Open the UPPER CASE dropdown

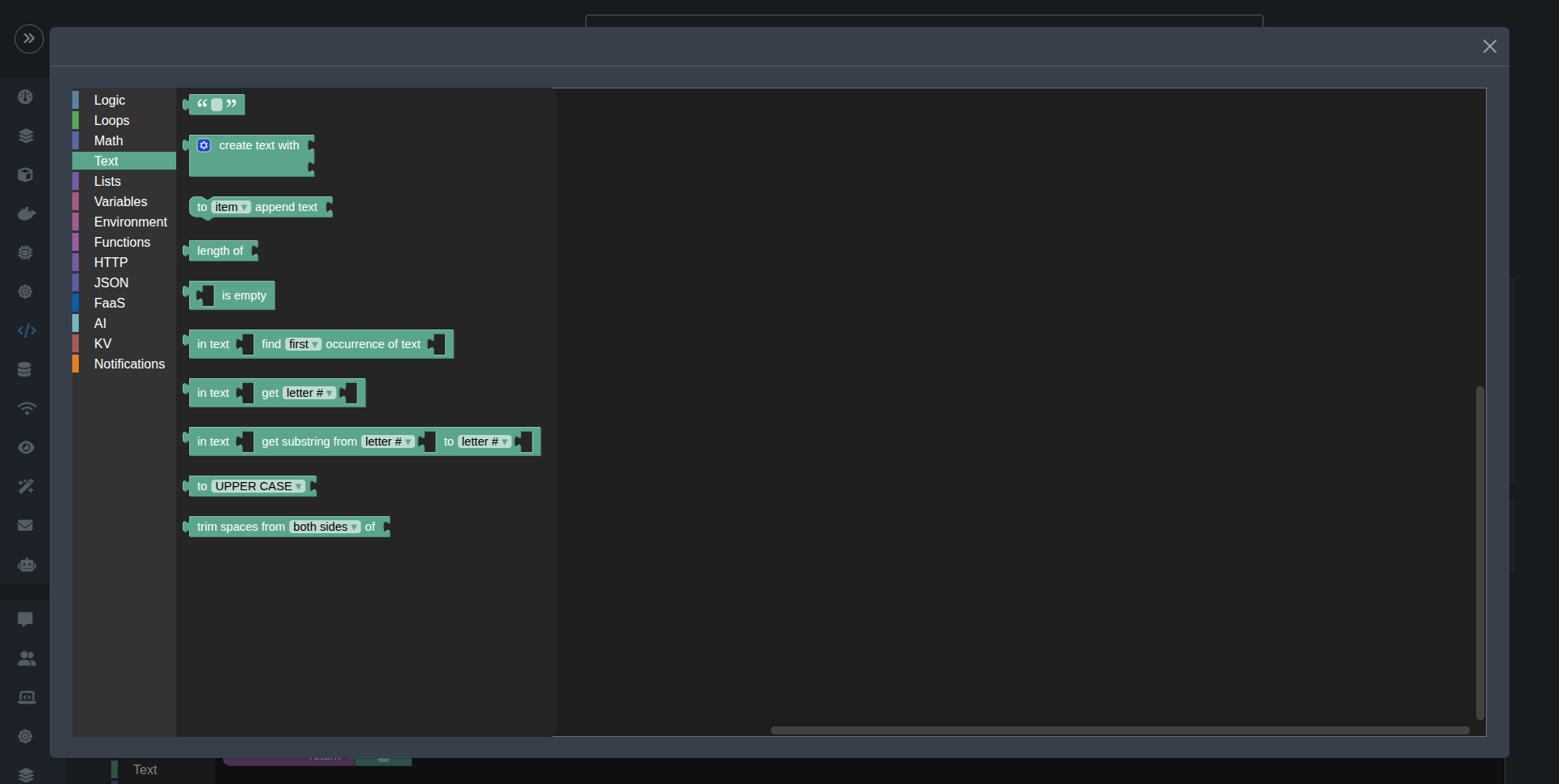point(259,486)
